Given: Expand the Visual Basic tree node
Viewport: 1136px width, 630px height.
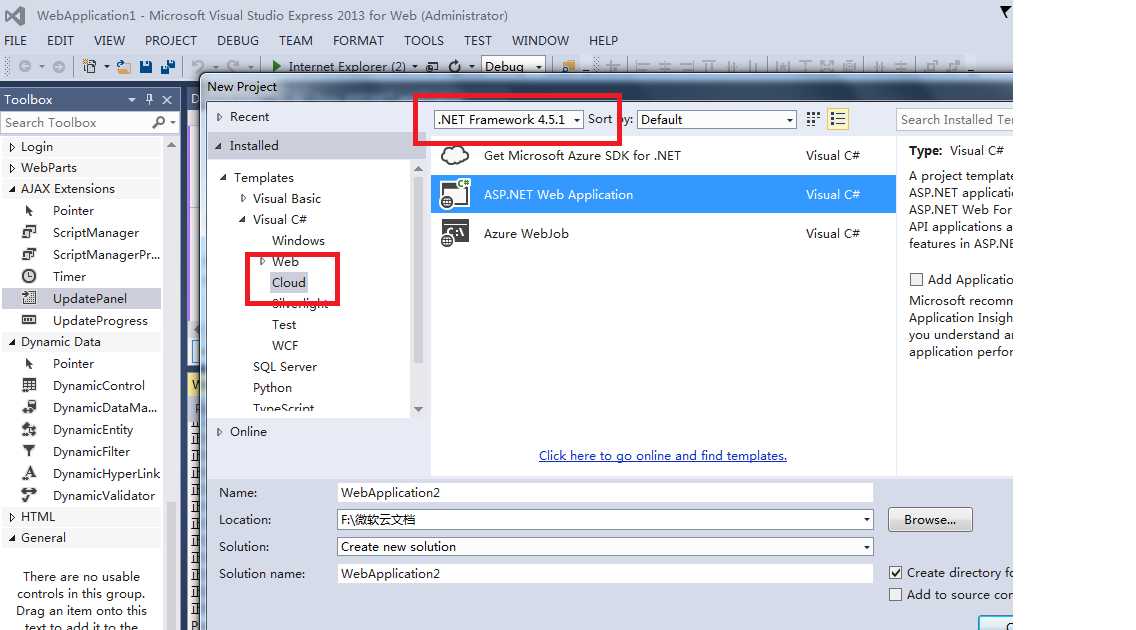Looking at the screenshot, I should (243, 198).
